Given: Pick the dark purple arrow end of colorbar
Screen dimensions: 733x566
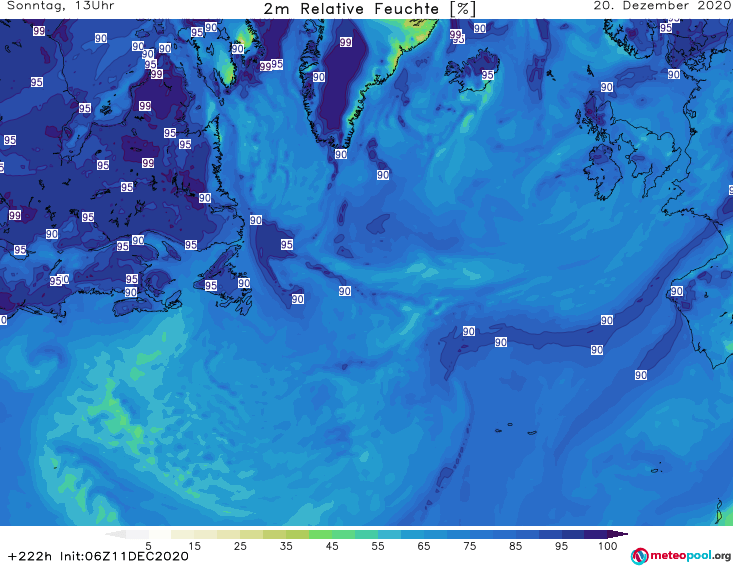Looking at the screenshot, I should tap(618, 534).
